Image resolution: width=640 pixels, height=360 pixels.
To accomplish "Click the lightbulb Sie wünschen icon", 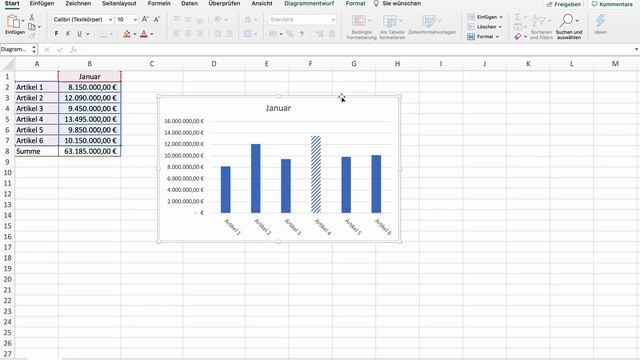I will [376, 4].
